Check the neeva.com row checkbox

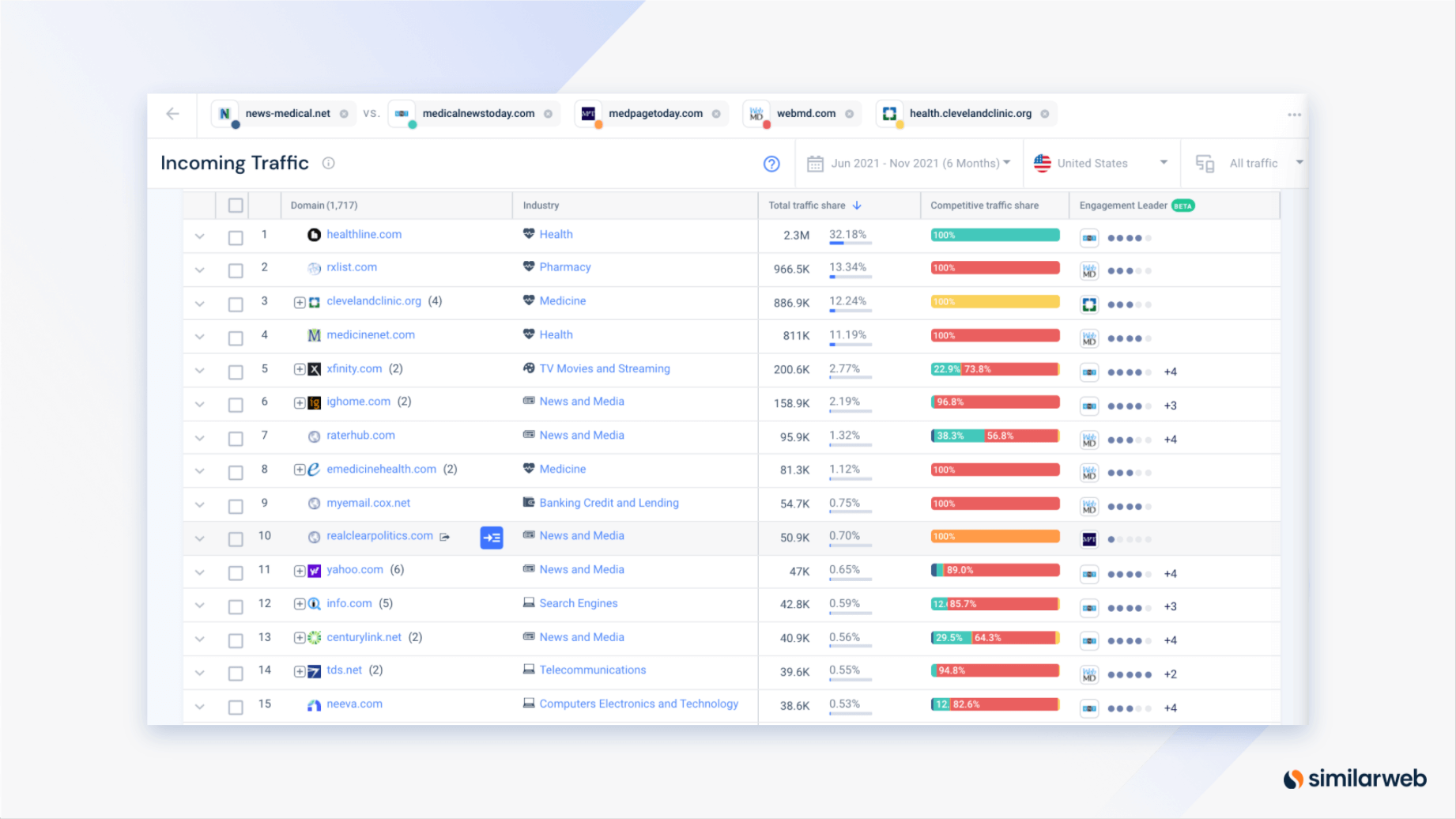(236, 707)
